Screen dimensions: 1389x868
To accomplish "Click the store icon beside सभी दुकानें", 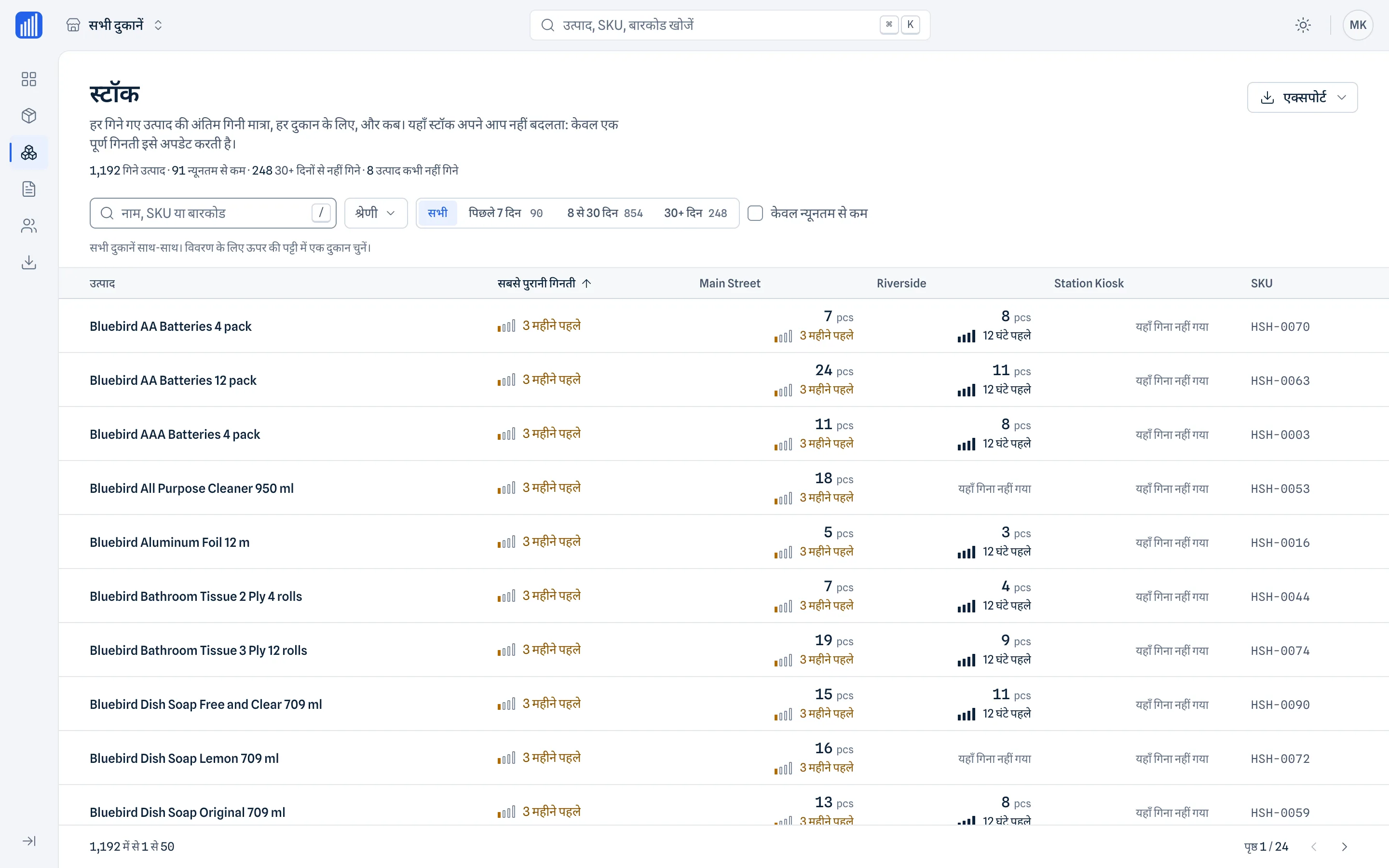I will tap(73, 25).
